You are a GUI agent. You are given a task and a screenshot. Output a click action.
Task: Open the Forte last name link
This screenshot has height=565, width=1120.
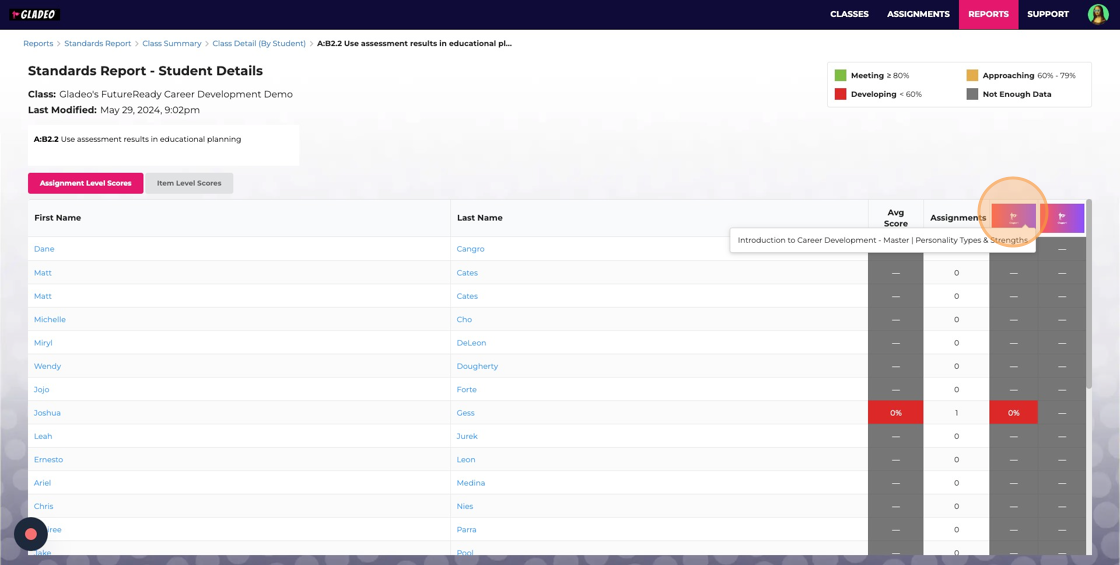tap(466, 390)
